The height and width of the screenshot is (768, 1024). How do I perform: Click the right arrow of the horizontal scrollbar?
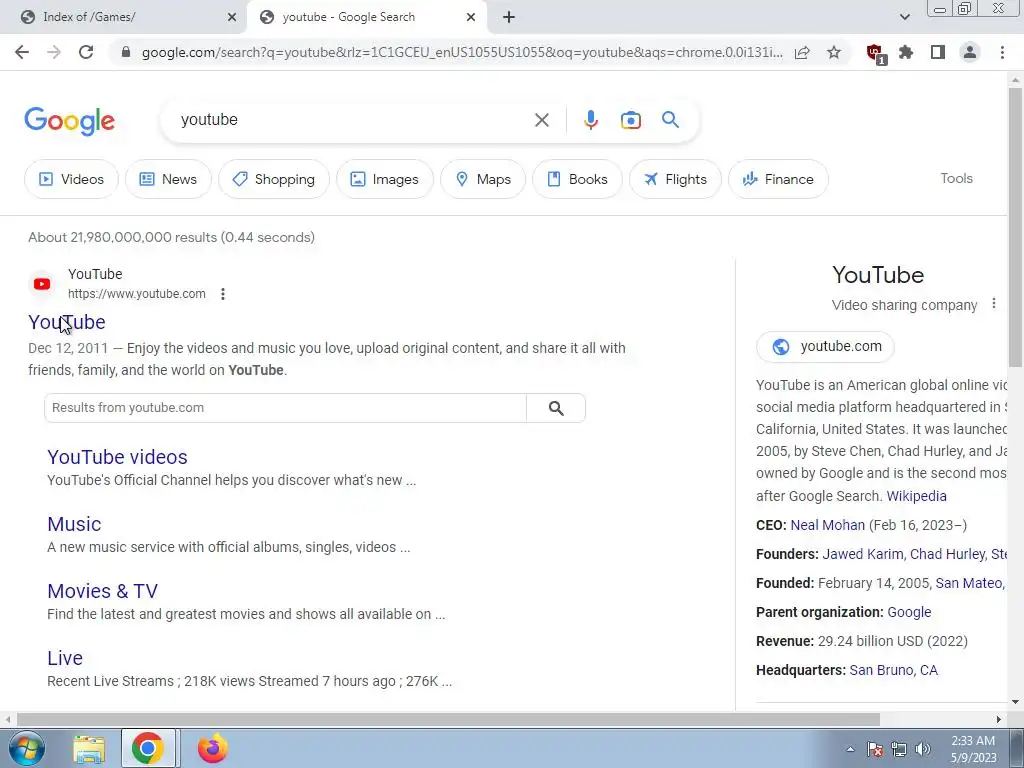point(999,720)
